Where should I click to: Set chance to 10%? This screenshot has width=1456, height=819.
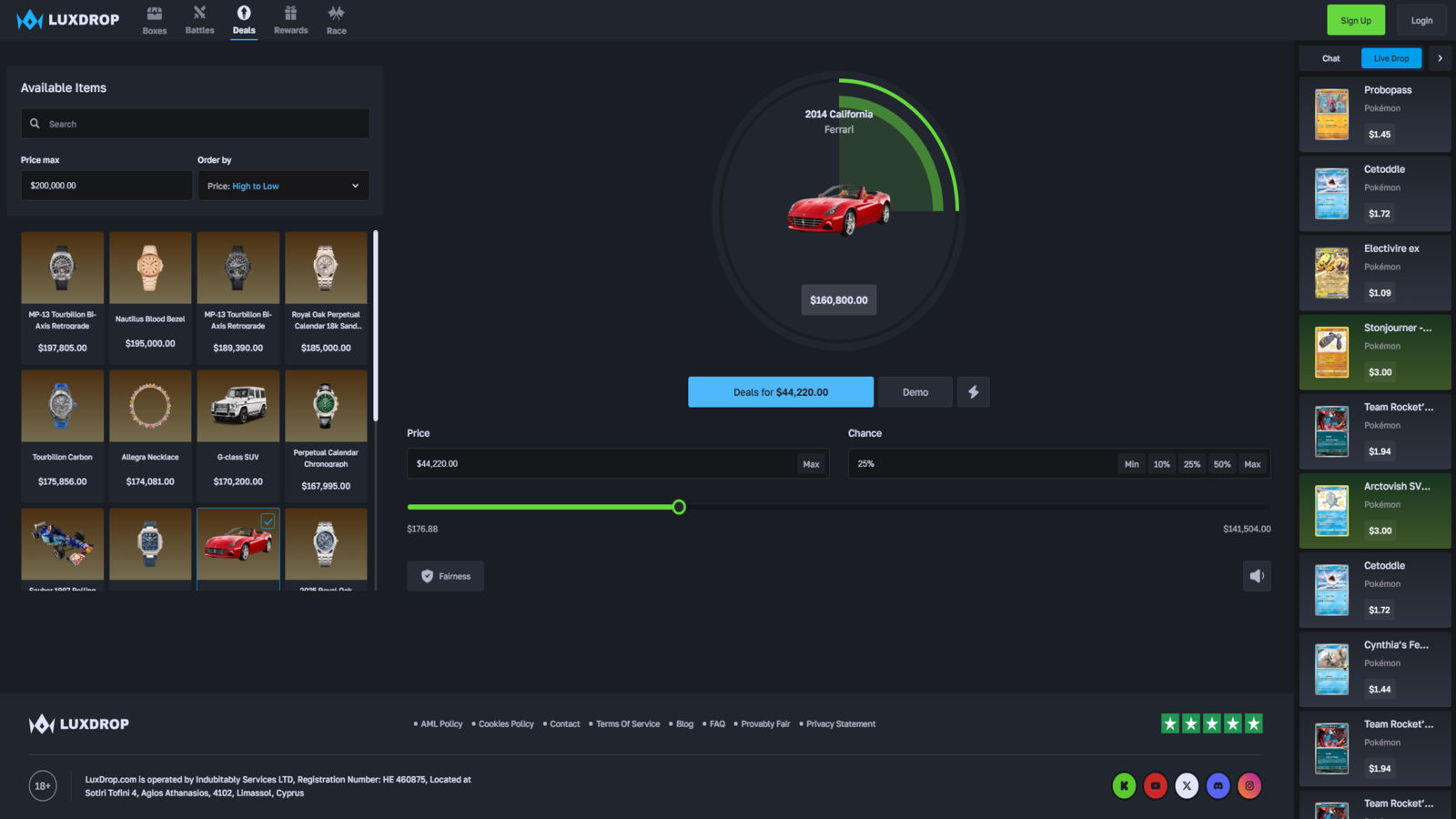point(1162,464)
